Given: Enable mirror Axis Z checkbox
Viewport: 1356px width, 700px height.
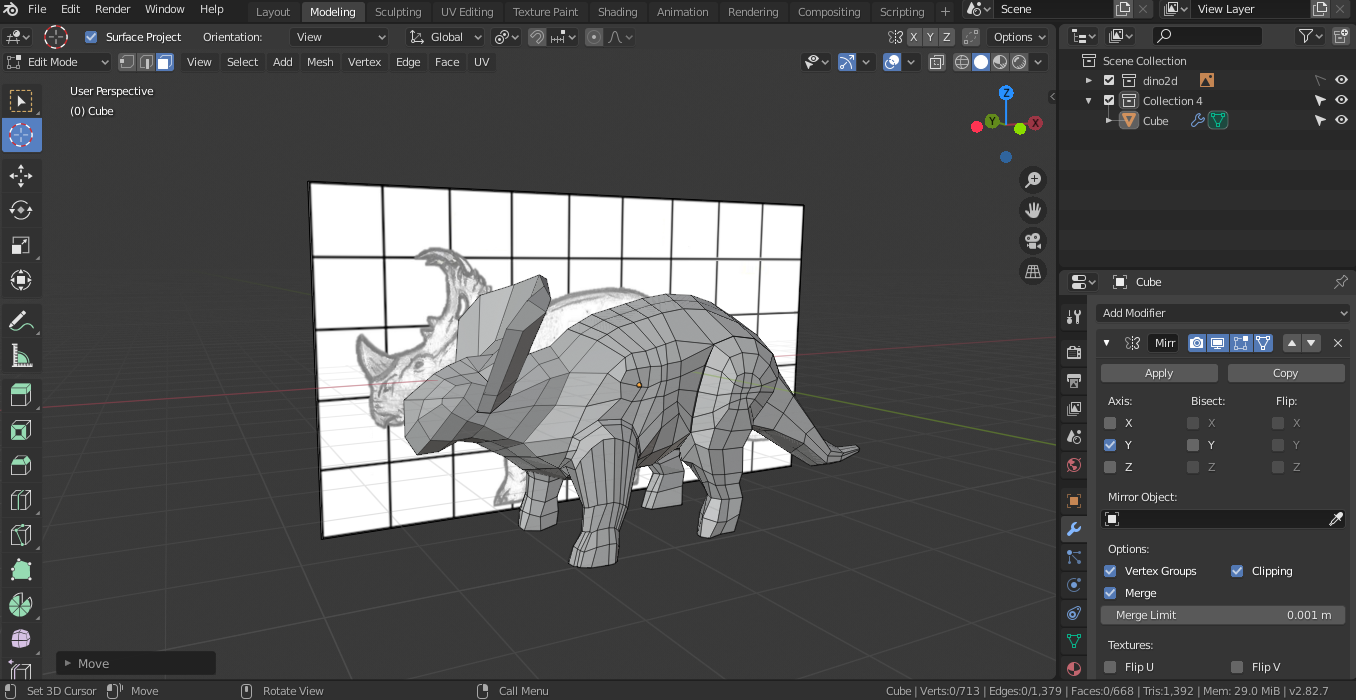Looking at the screenshot, I should tap(1110, 467).
